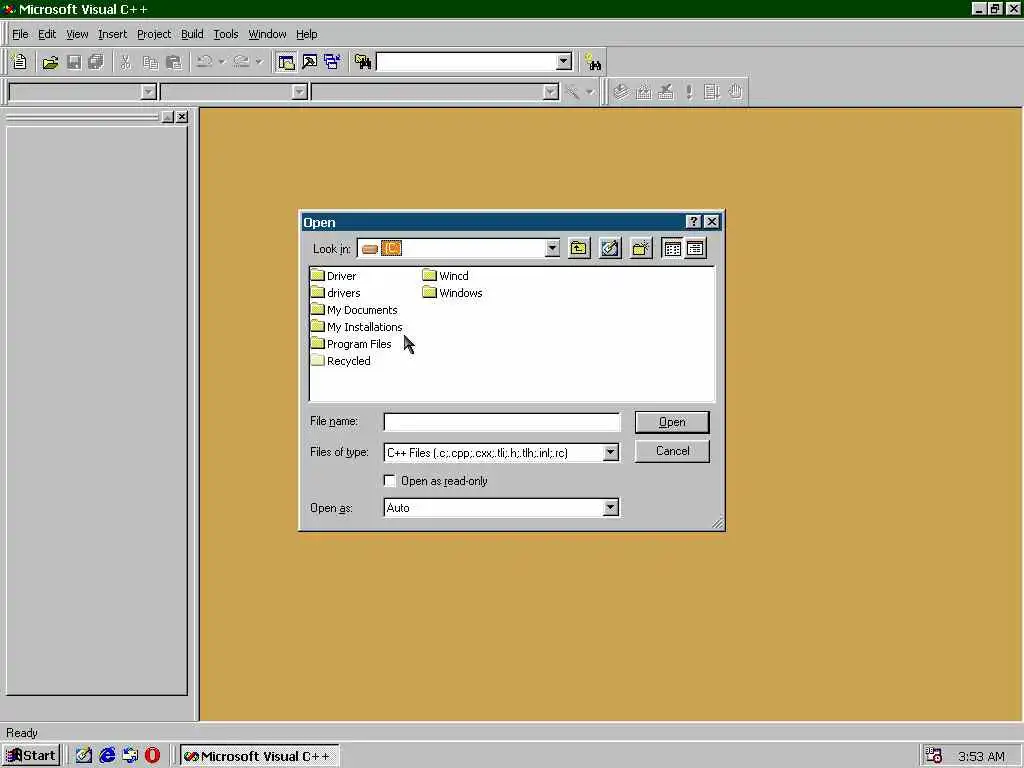
Task: Open the Window List toolbar icon
Action: [x=332, y=62]
